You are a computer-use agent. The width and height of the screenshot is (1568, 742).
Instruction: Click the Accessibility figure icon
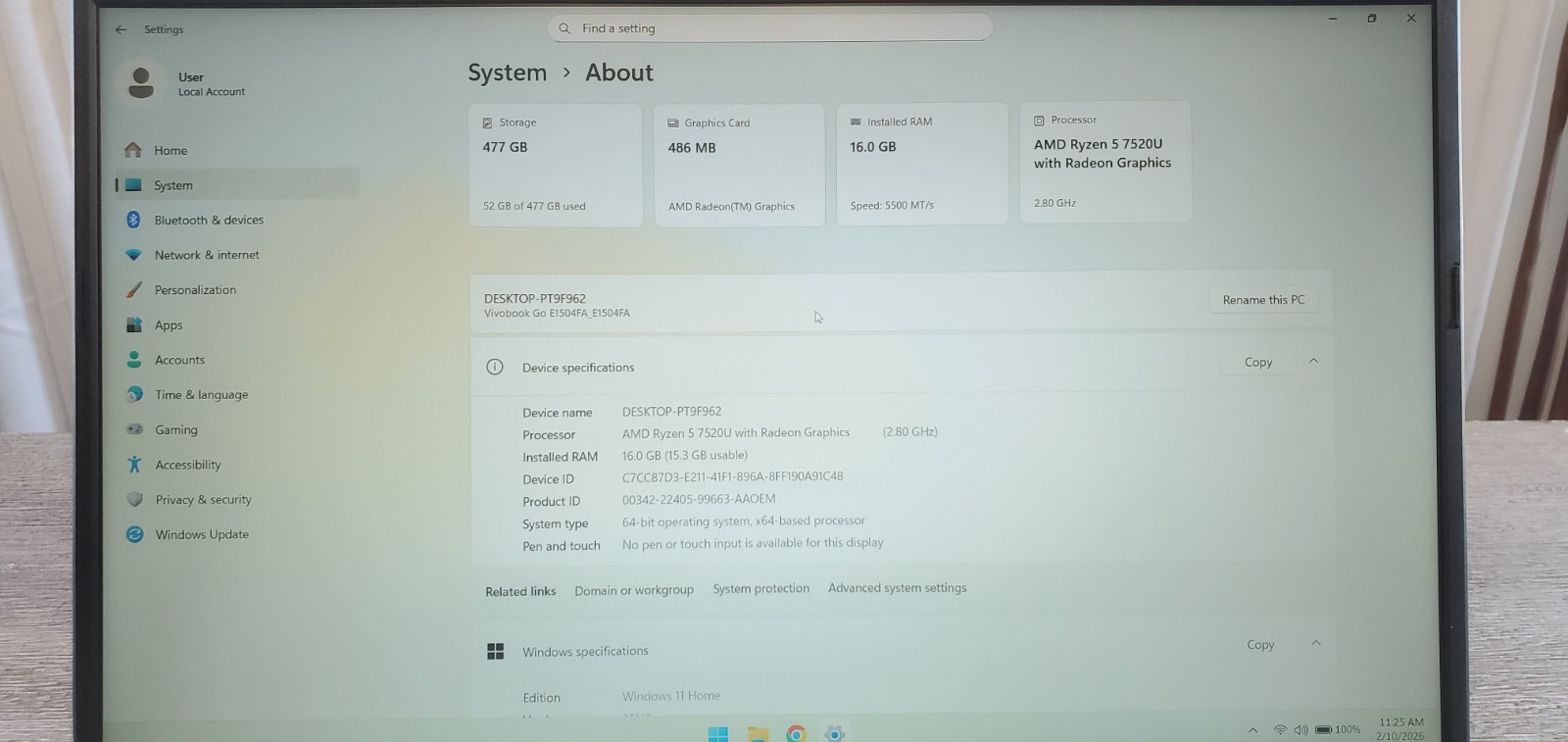point(135,465)
